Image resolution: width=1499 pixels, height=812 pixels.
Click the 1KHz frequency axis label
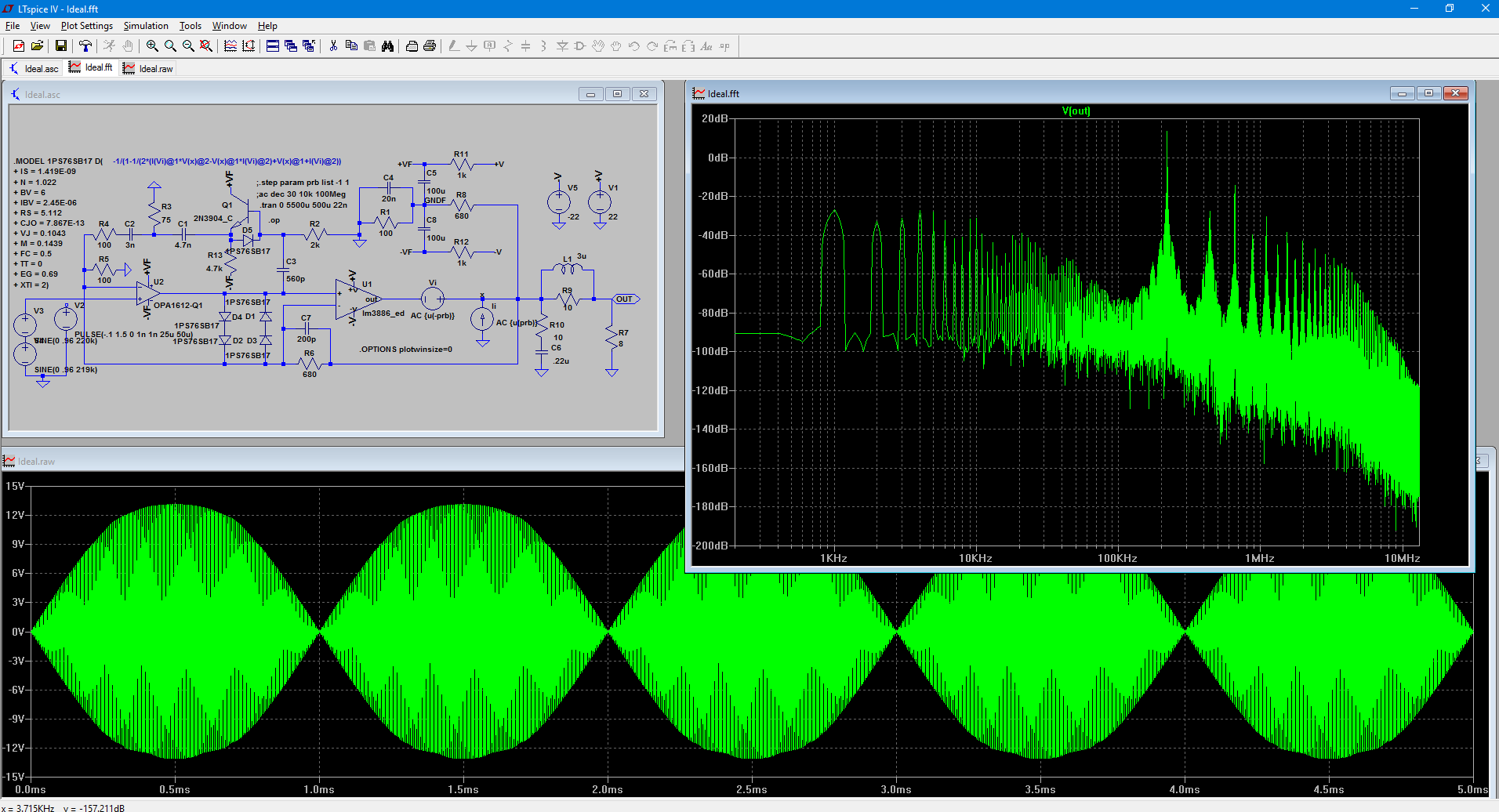(x=833, y=558)
